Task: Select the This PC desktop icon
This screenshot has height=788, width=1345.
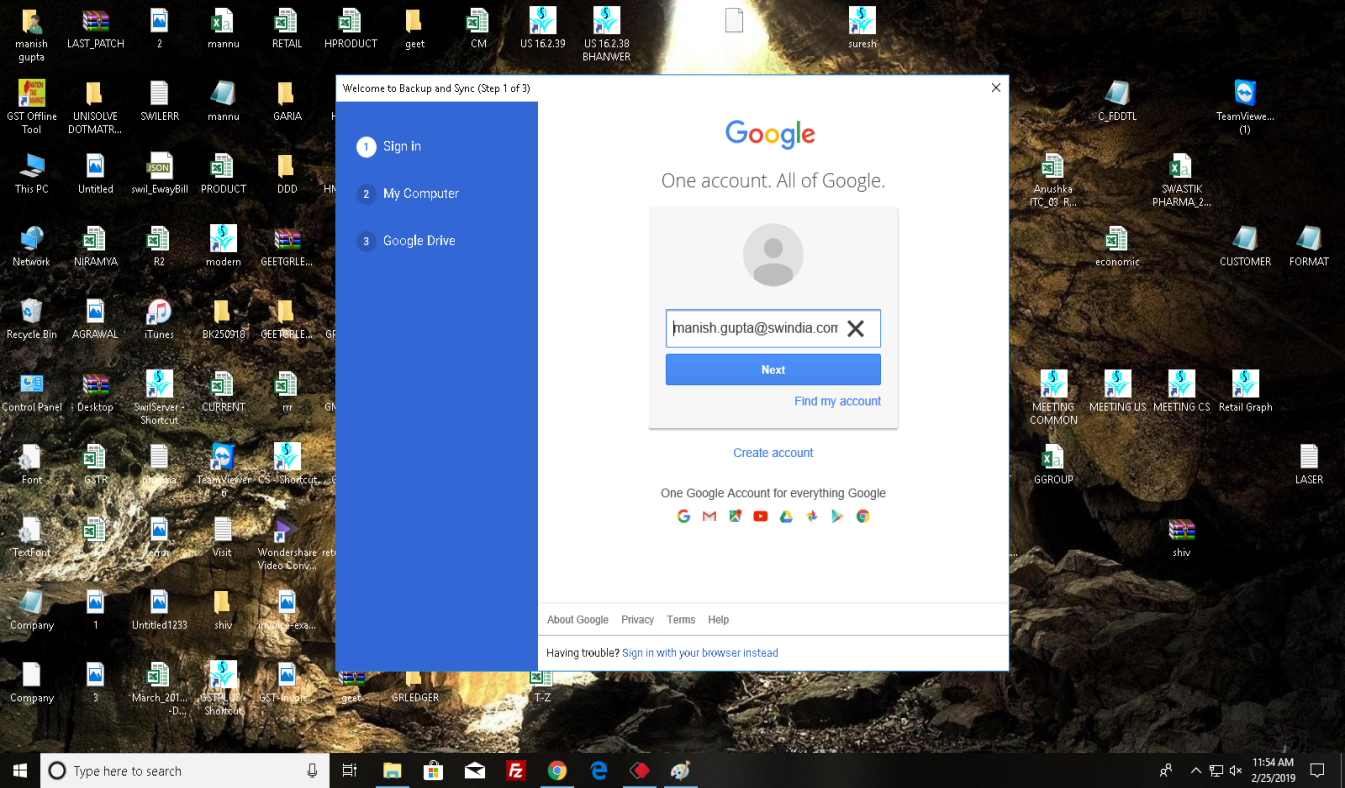Action: tap(32, 174)
